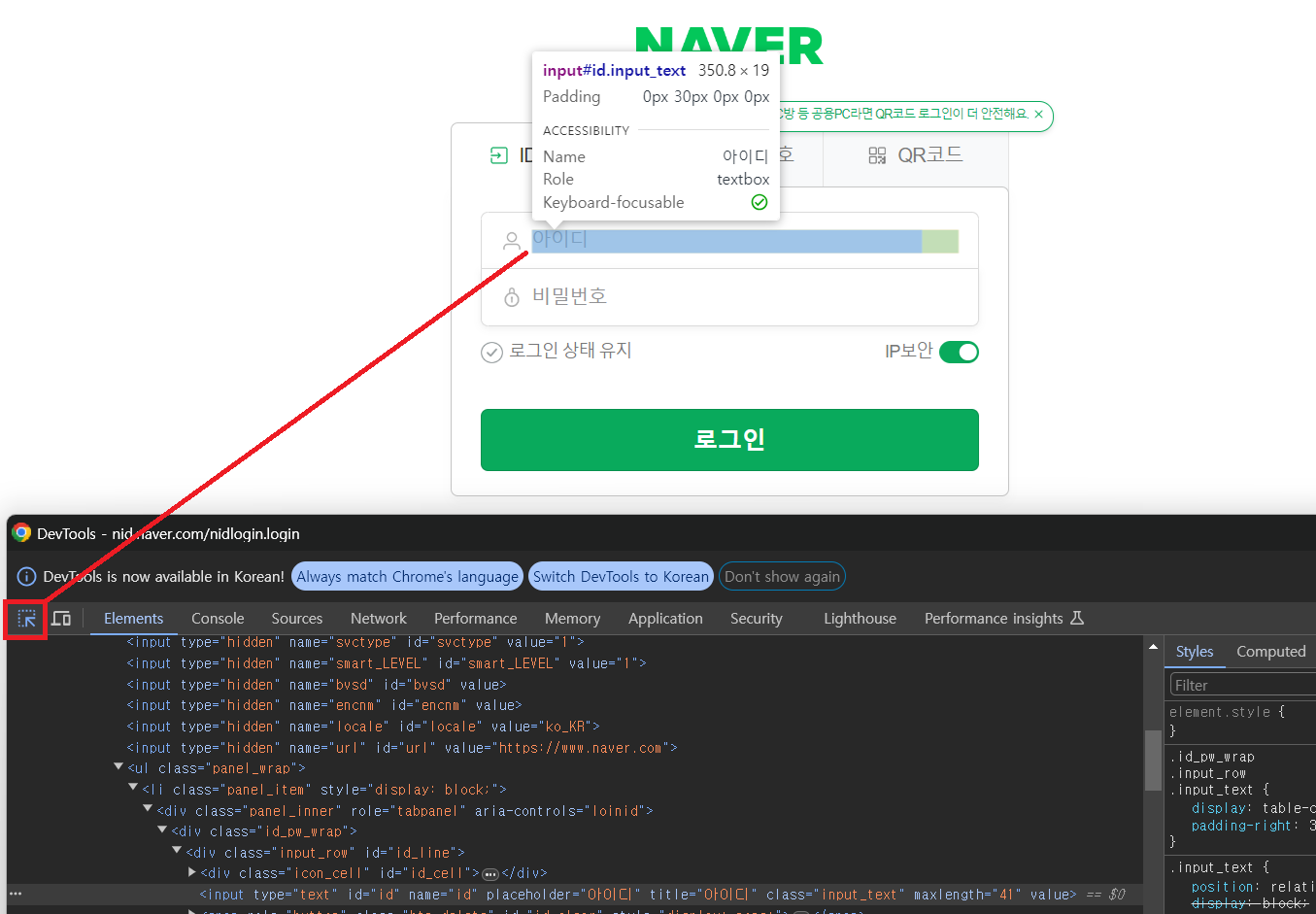
Task: Click the ellipsis badge in id_cell div
Action: 490,874
